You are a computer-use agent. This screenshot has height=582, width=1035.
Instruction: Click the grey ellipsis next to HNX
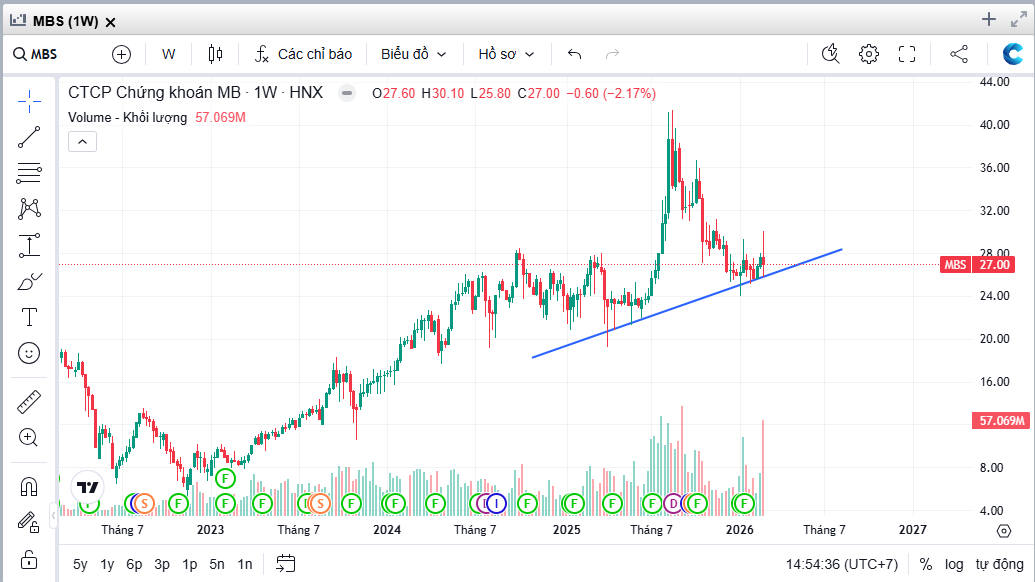click(347, 93)
